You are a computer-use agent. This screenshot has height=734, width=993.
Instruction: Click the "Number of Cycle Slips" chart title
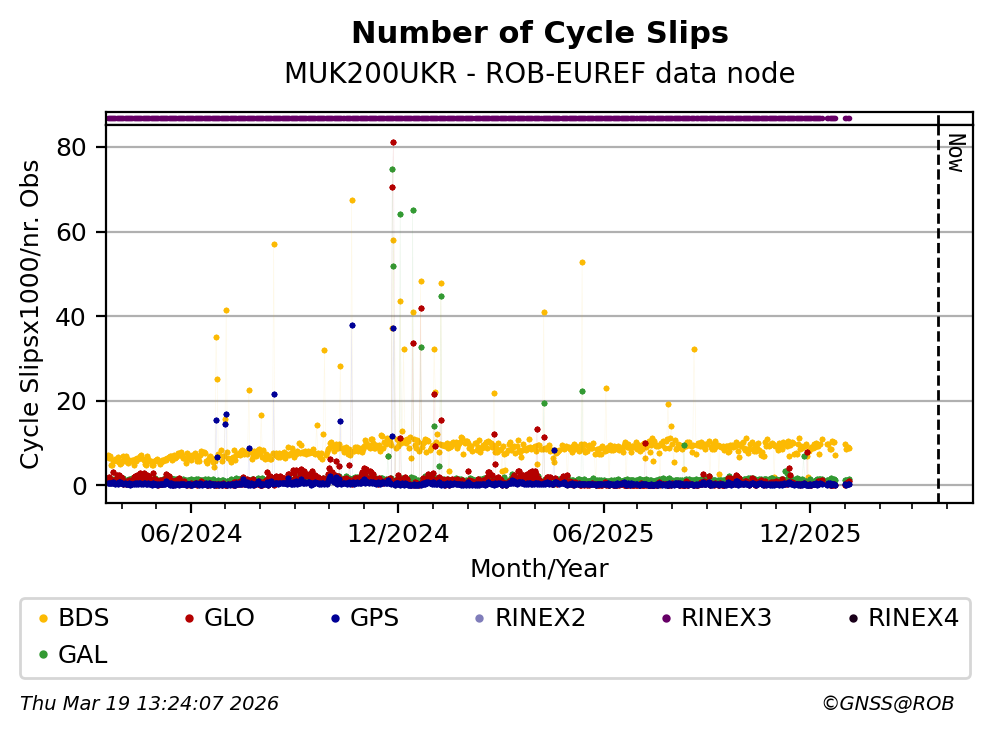click(540, 34)
